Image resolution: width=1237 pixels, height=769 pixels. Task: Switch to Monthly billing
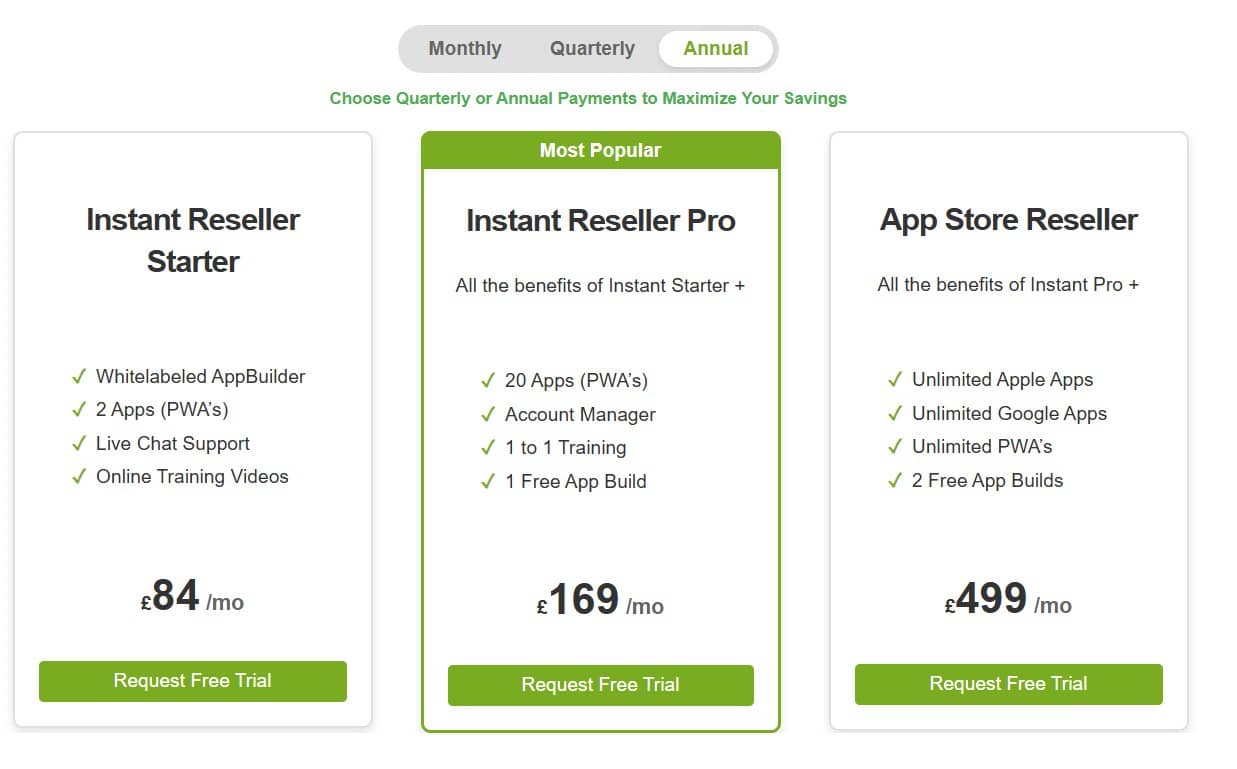click(x=464, y=48)
